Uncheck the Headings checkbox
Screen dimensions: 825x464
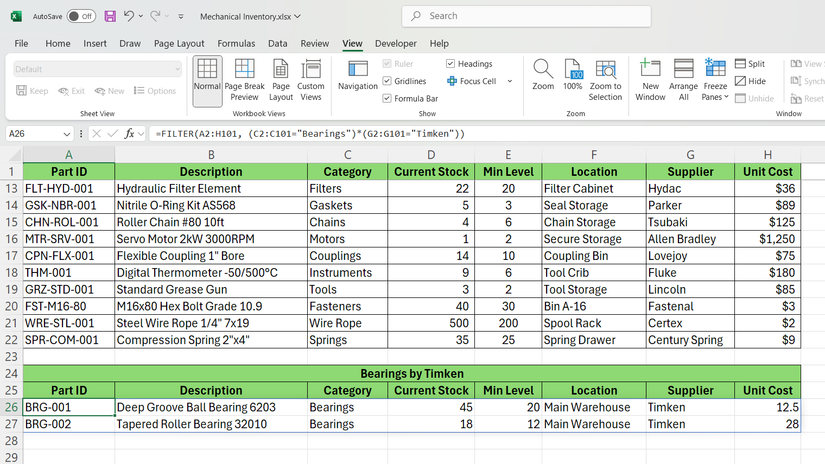pyautogui.click(x=451, y=64)
